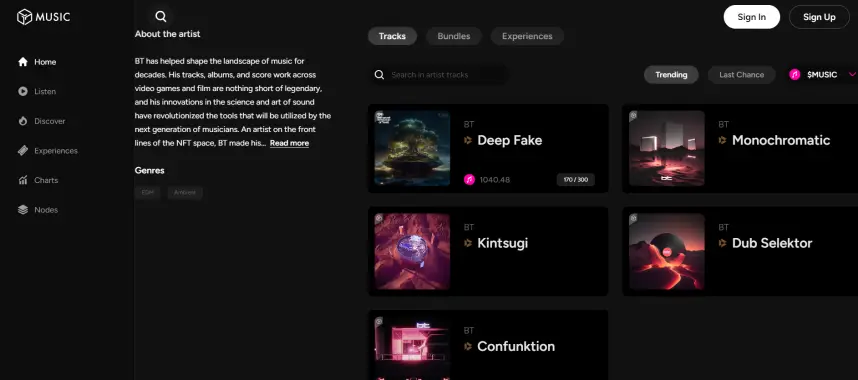
Task: Open the Deep Fake track title
Action: tap(509, 140)
